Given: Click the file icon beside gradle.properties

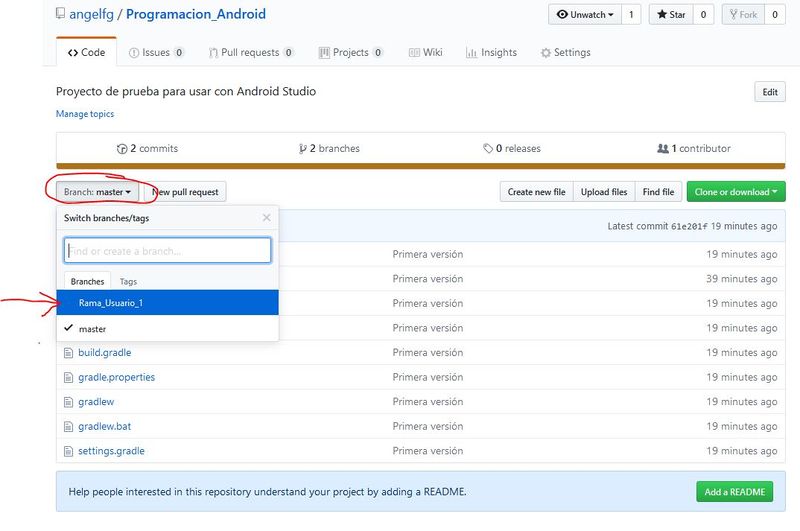Looking at the screenshot, I should click(x=68, y=377).
